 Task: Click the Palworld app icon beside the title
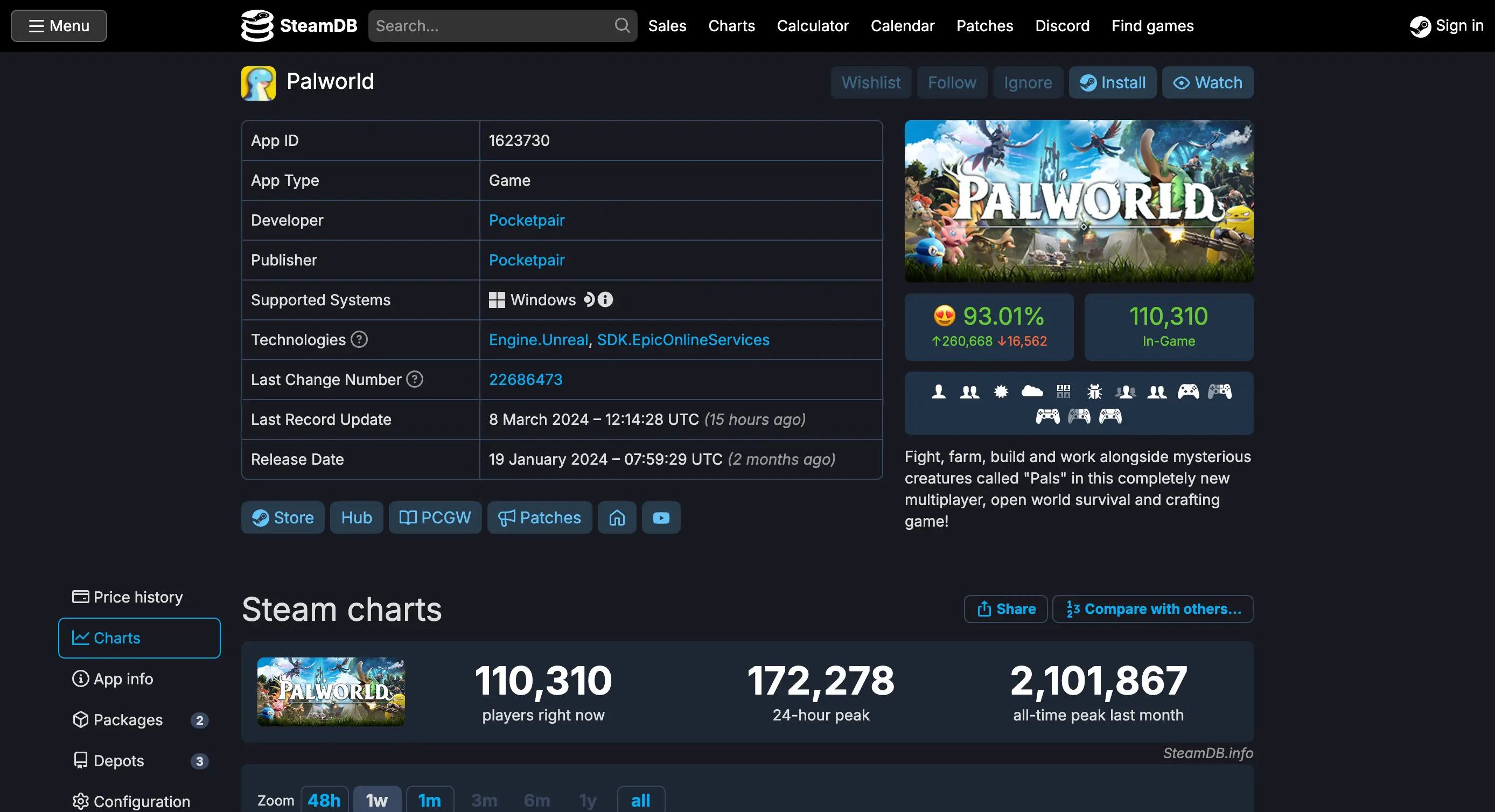click(259, 83)
